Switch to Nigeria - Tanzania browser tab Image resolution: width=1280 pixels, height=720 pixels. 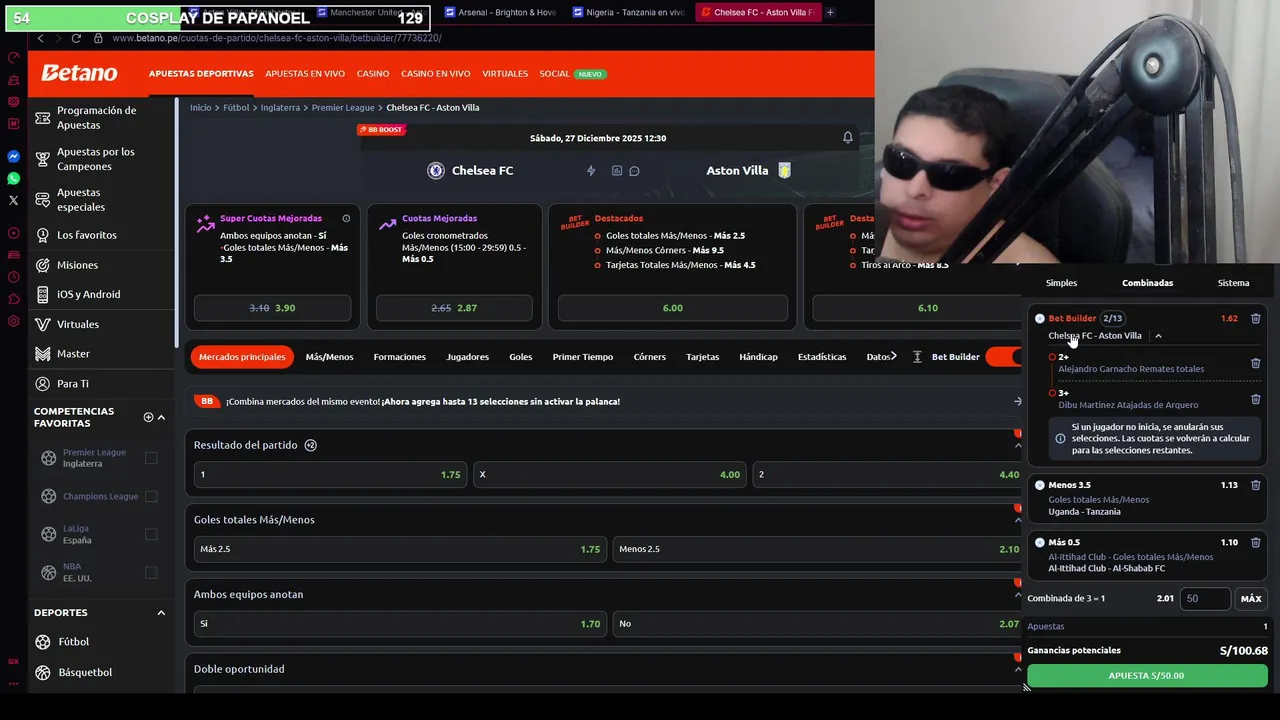627,12
